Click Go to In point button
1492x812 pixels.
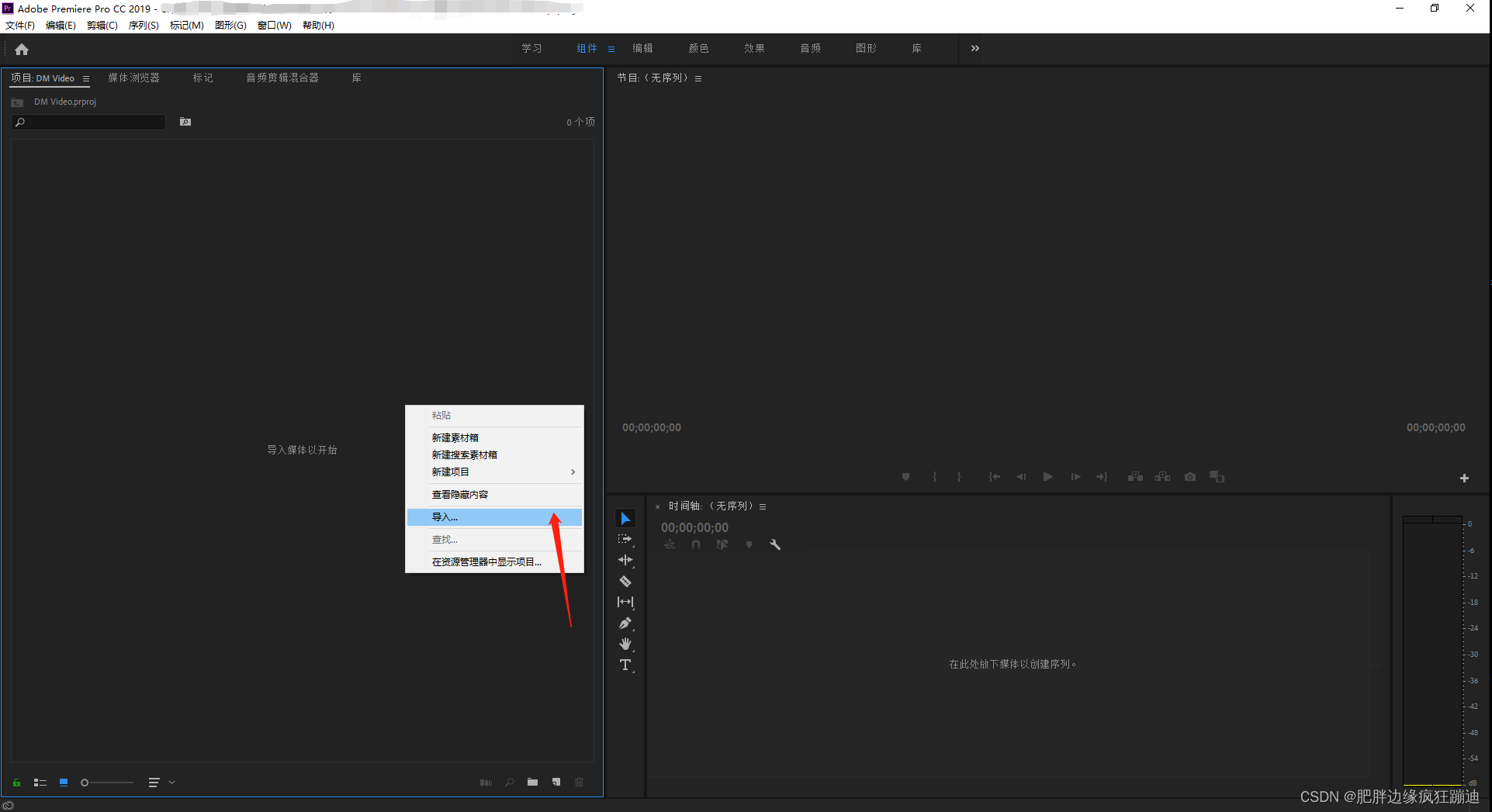coord(994,477)
